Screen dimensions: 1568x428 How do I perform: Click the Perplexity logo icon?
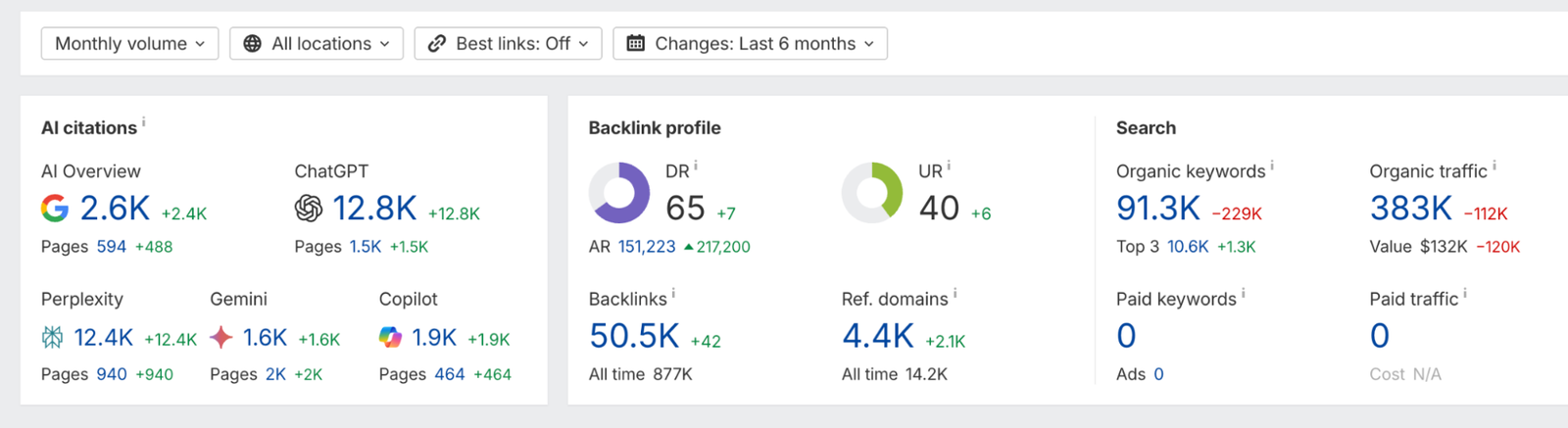52,338
